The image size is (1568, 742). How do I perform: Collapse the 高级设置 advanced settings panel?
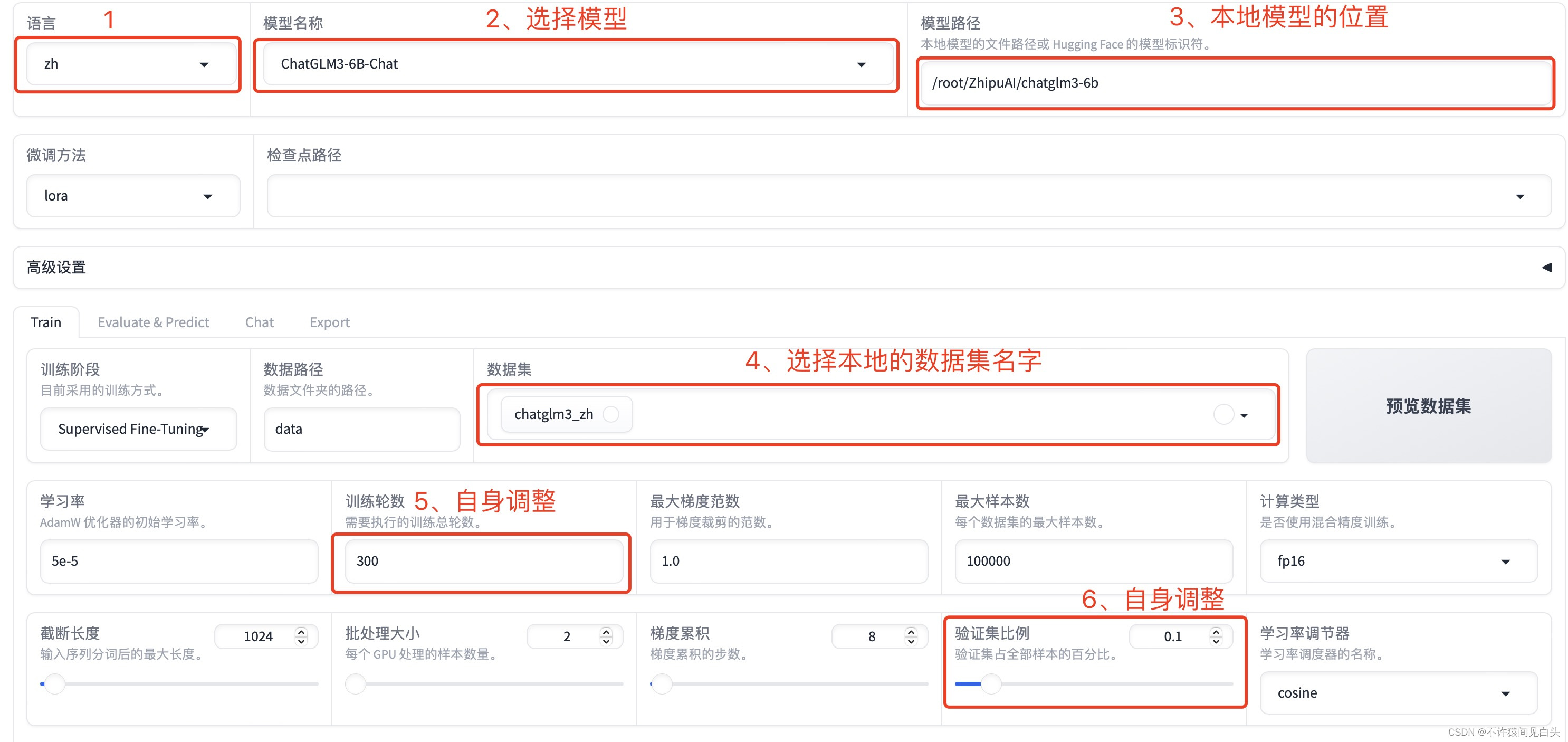click(1546, 267)
